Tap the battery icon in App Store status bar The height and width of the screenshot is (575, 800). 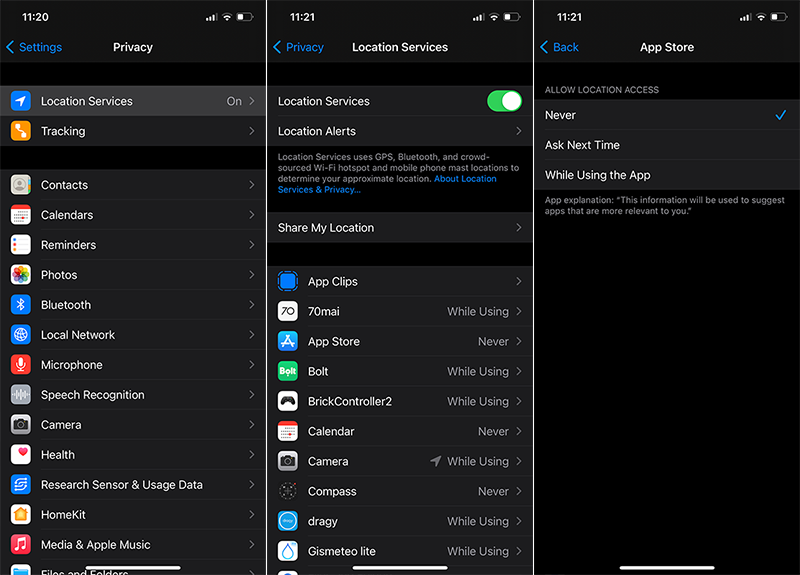tap(779, 17)
